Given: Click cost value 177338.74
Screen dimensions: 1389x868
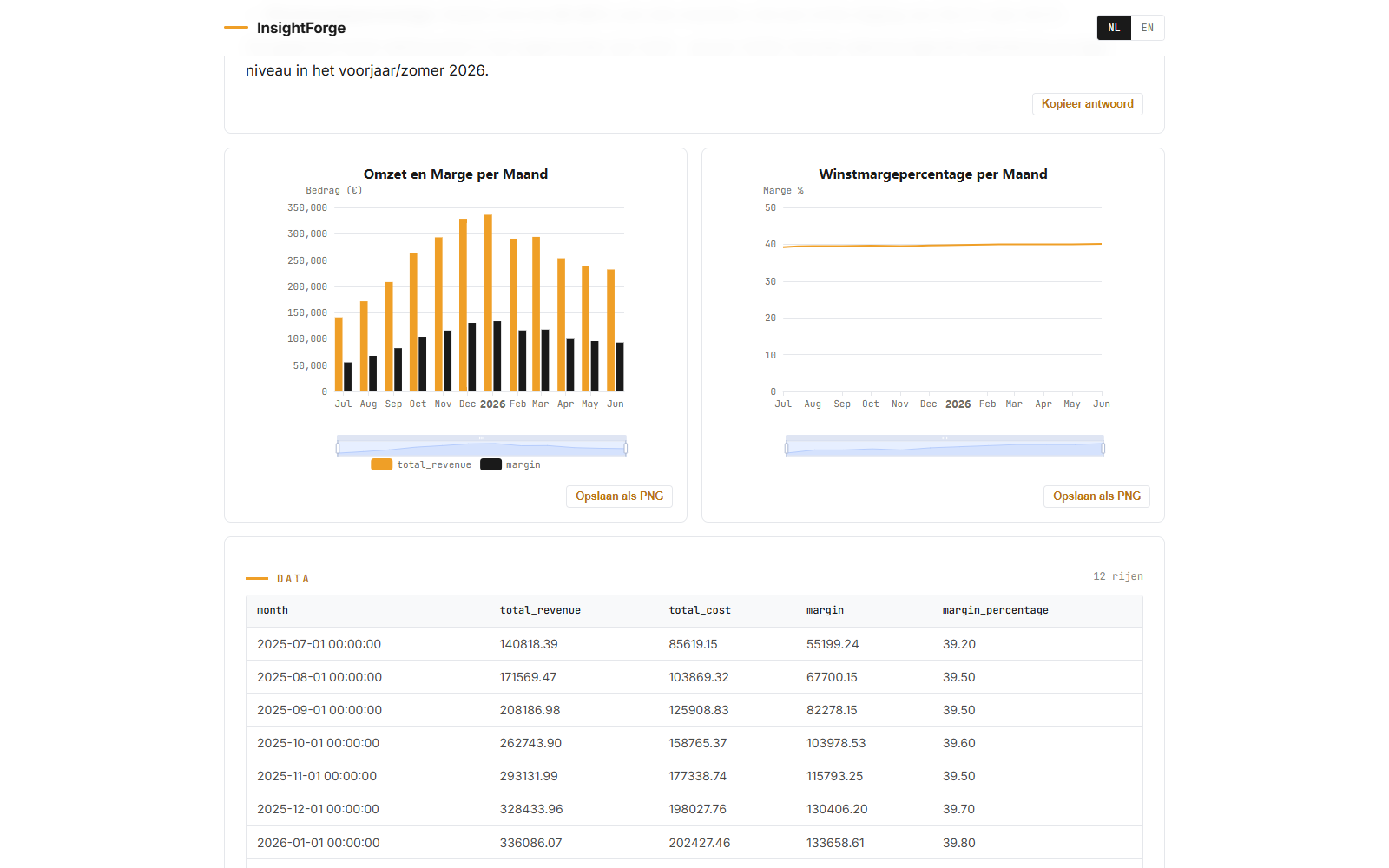Looking at the screenshot, I should (698, 776).
